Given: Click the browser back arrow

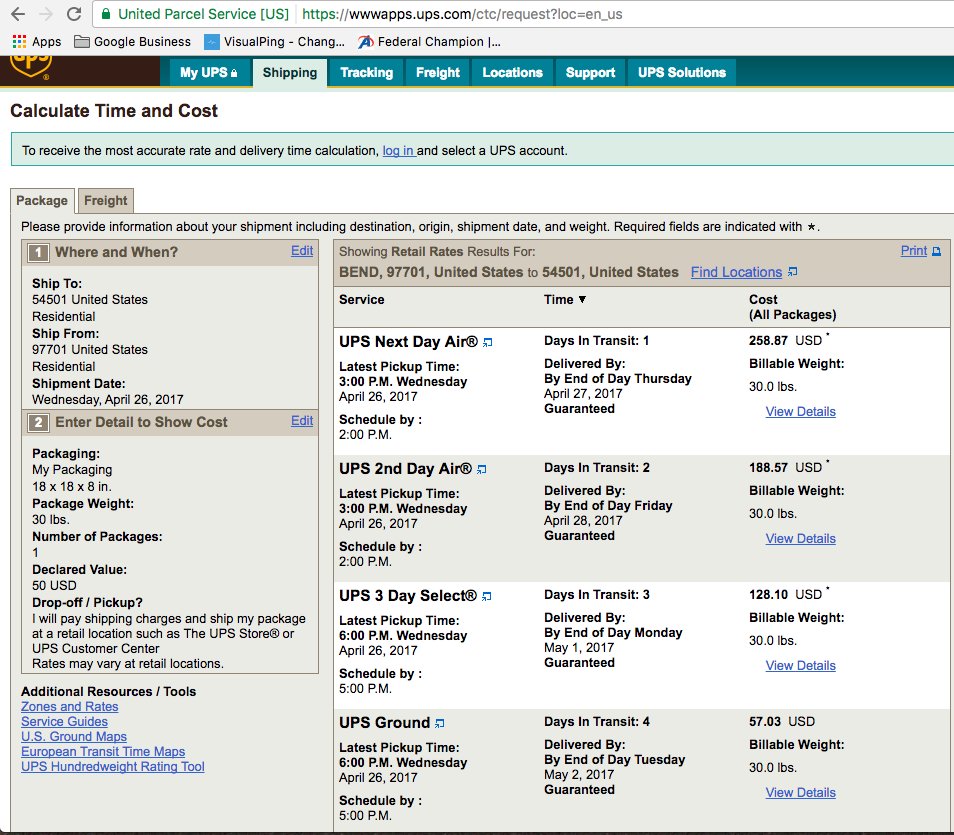Looking at the screenshot, I should [18, 14].
